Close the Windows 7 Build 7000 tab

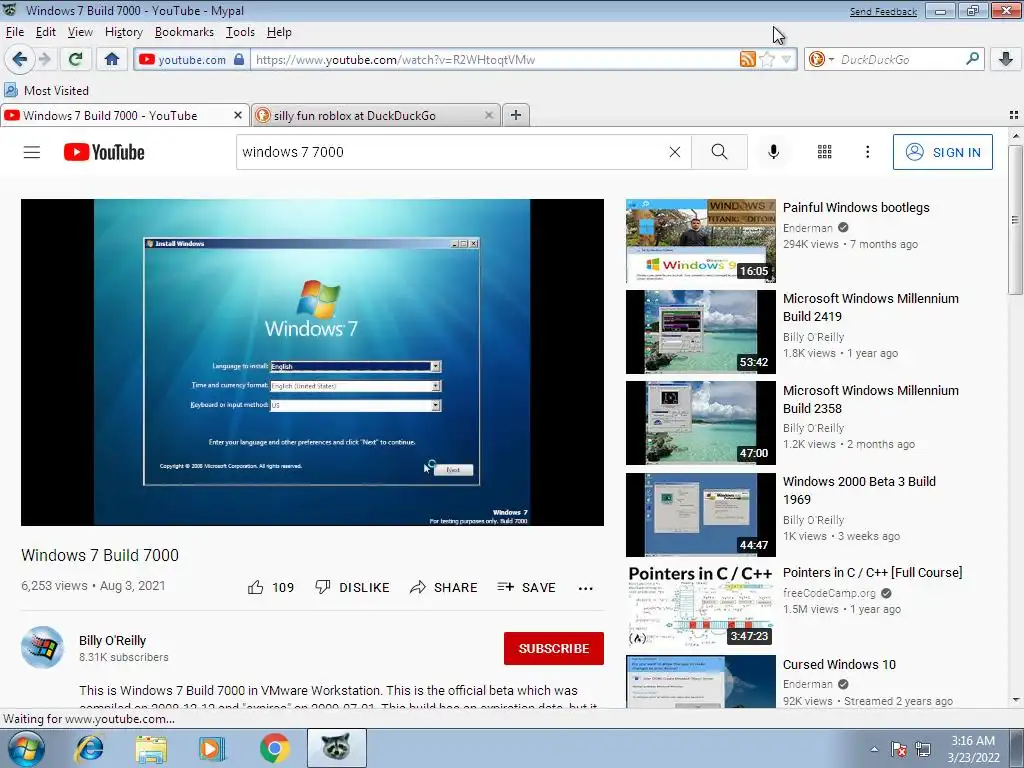tap(238, 115)
